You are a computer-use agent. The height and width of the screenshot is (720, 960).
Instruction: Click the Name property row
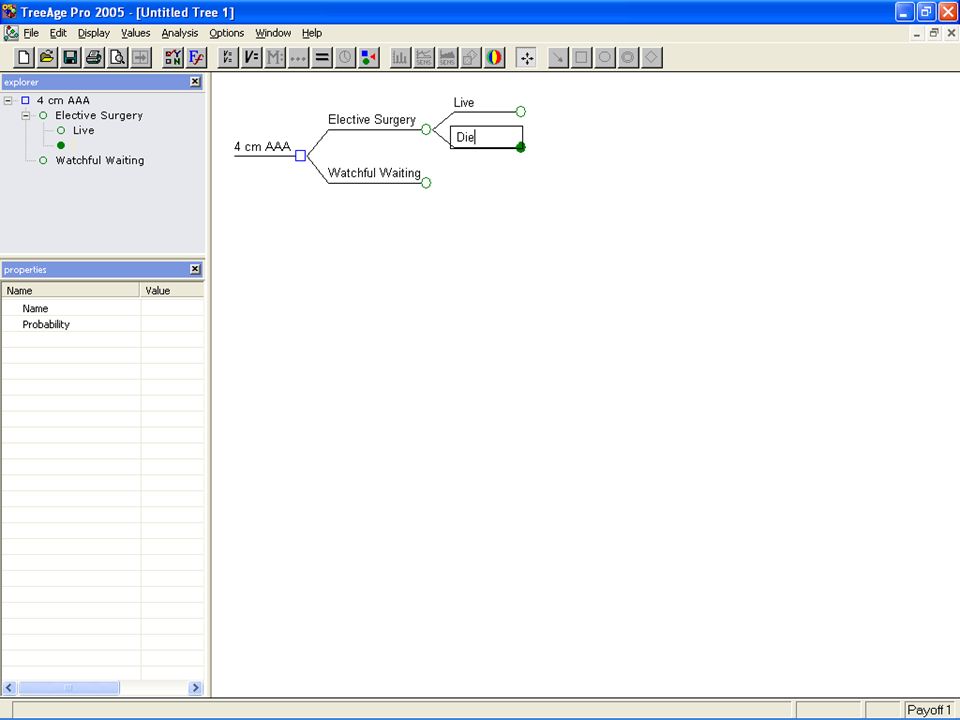(103, 309)
